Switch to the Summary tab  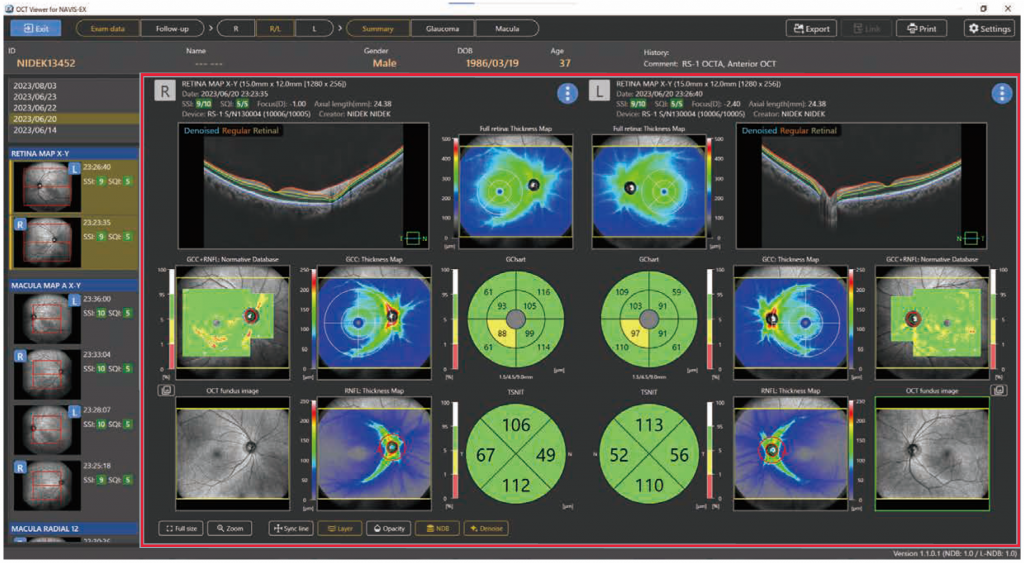377,29
